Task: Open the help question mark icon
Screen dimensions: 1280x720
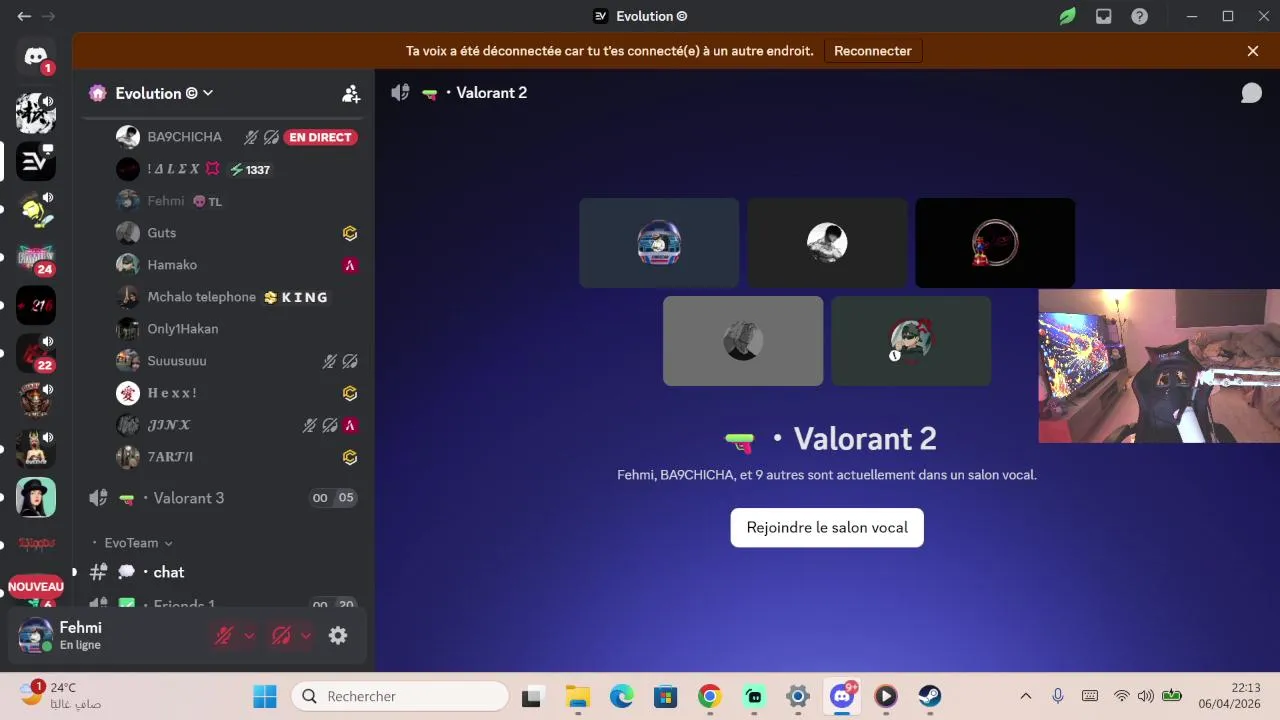Action: click(1139, 16)
